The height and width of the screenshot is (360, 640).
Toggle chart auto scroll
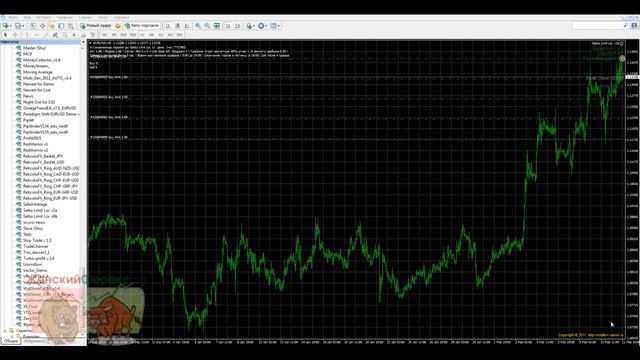click(228, 26)
